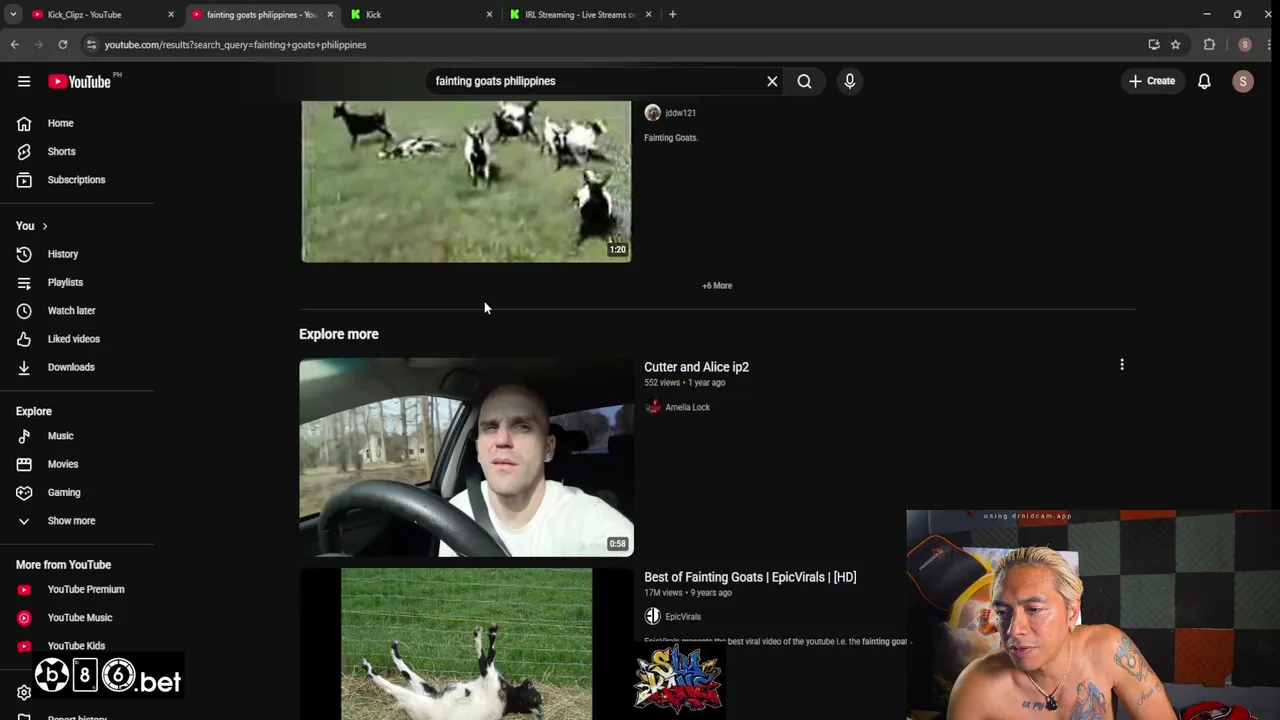Screen dimensions: 1280x720
Task: Open Shorts in the sidebar
Action: click(61, 151)
